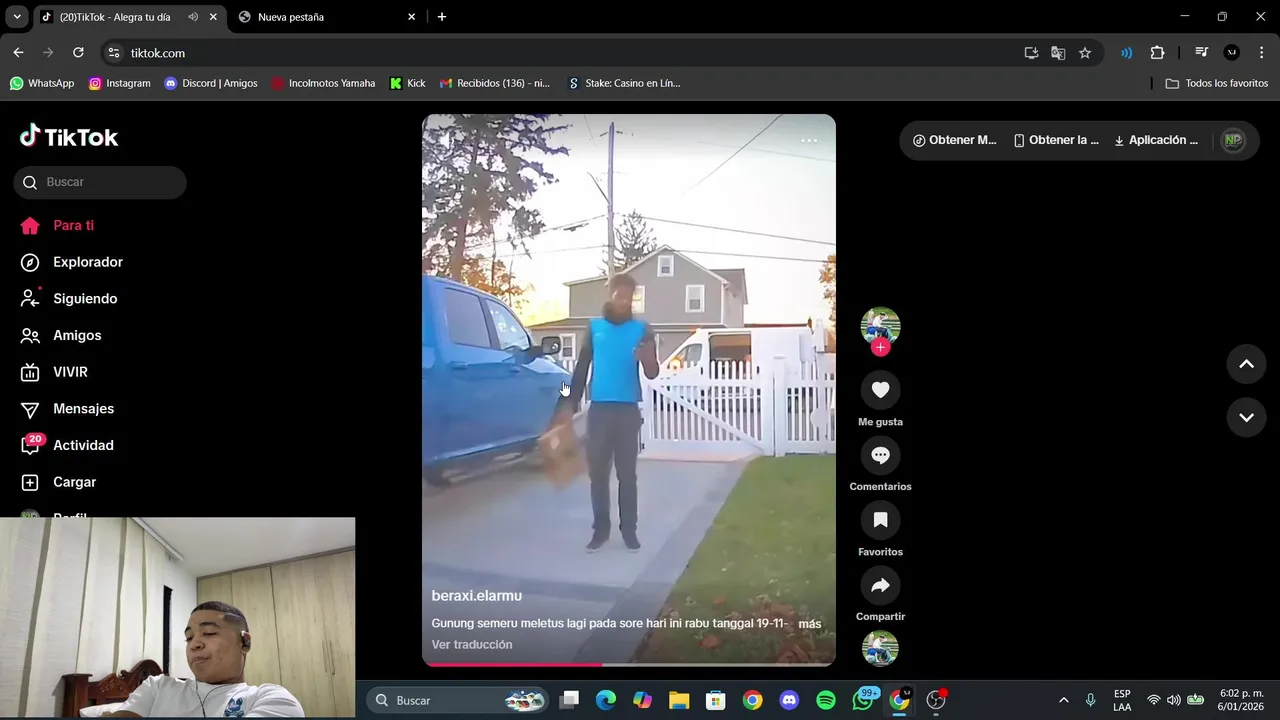
Task: Open the Recibidos Gmail bookmark
Action: 495,83
